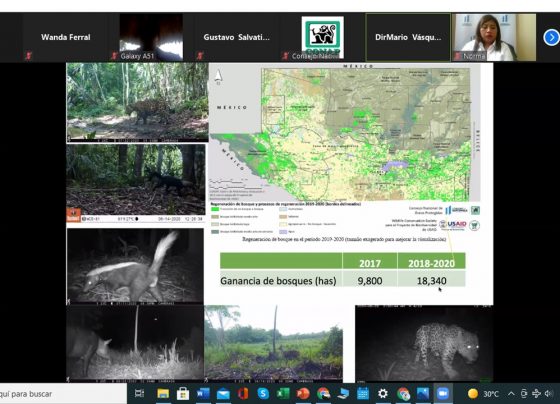Open the Calendar app on the taskbar

click(363, 394)
